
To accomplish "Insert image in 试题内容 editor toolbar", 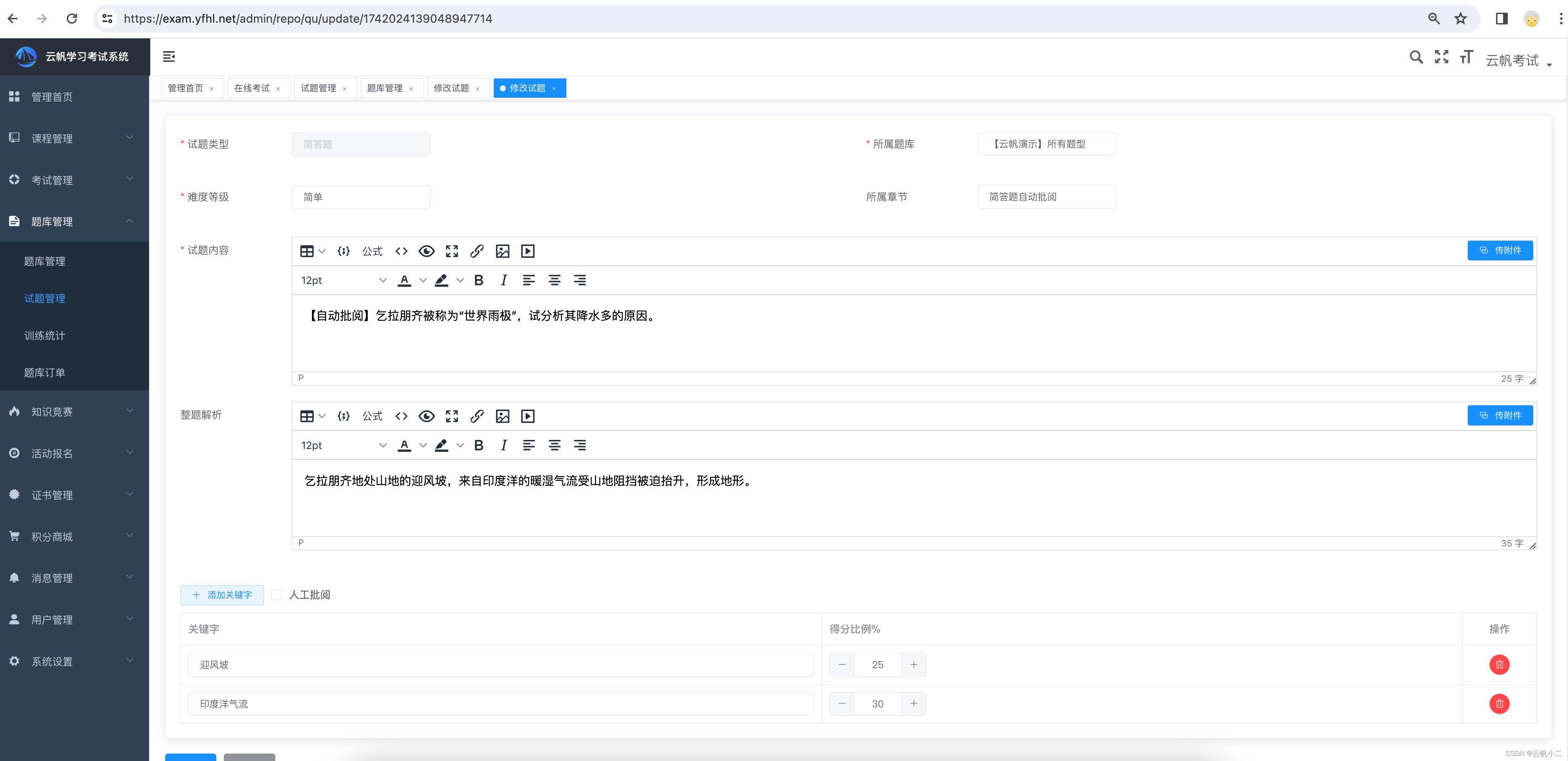I will (x=502, y=251).
